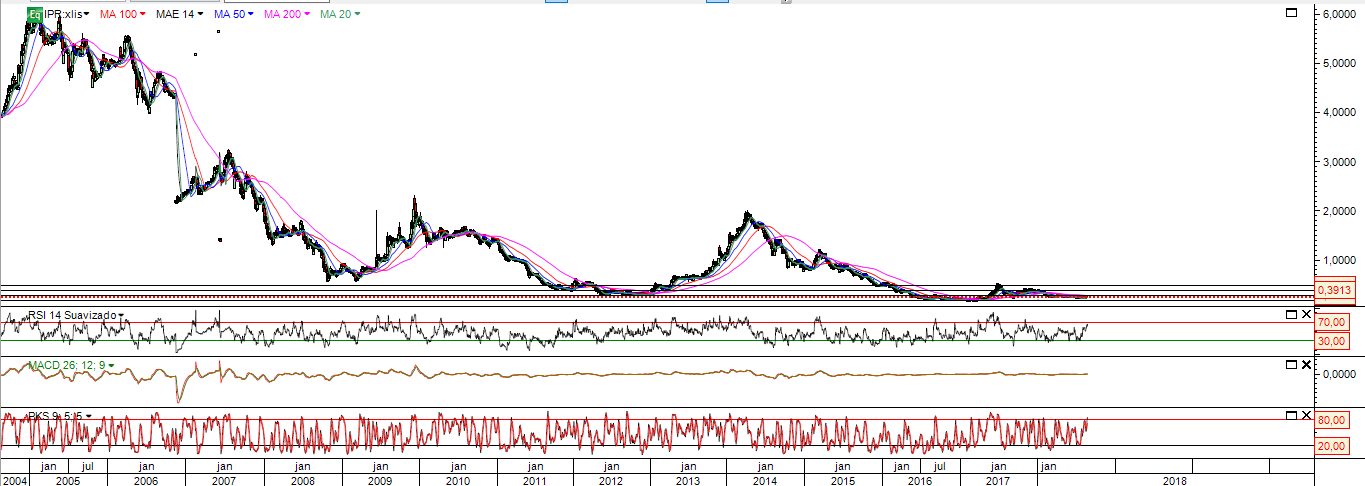
Task: Click the green Eq instrument icon
Action: [34, 14]
